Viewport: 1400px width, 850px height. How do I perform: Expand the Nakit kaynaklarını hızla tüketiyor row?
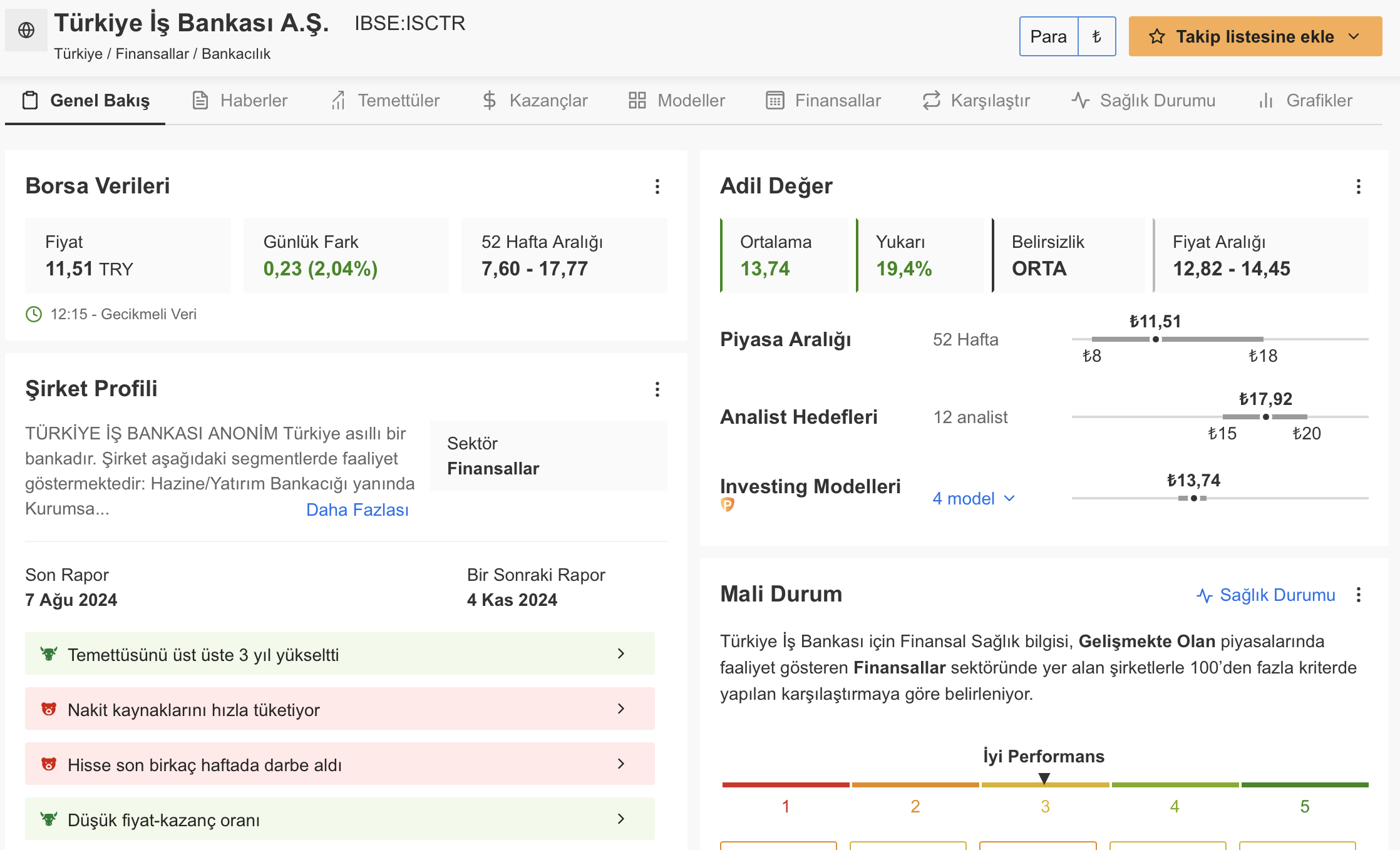(340, 709)
